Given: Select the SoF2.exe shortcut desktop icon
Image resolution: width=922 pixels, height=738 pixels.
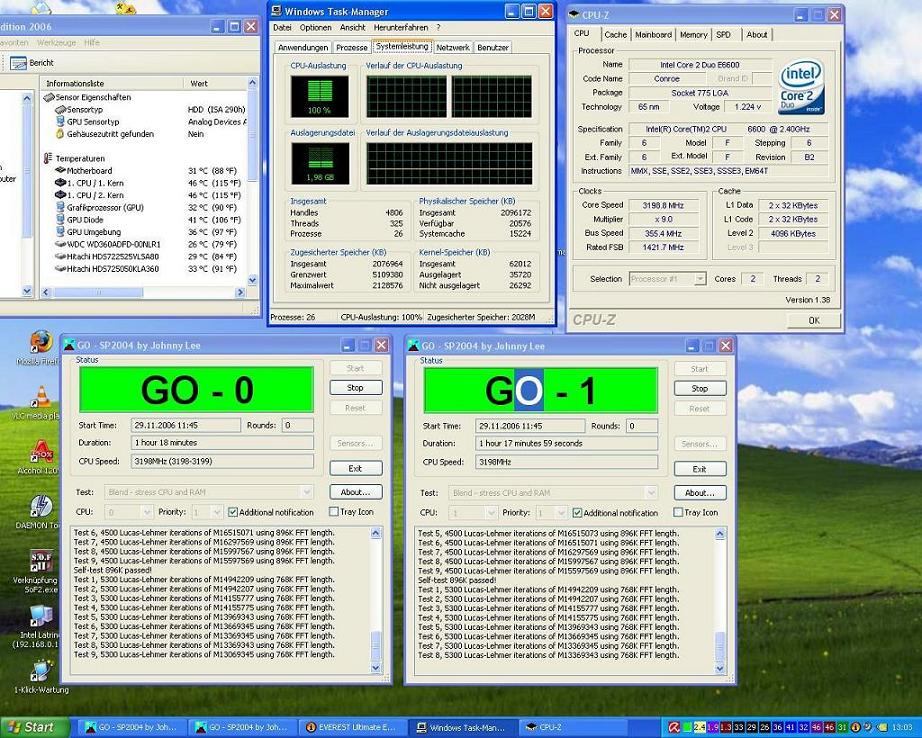Looking at the screenshot, I should (x=41, y=561).
